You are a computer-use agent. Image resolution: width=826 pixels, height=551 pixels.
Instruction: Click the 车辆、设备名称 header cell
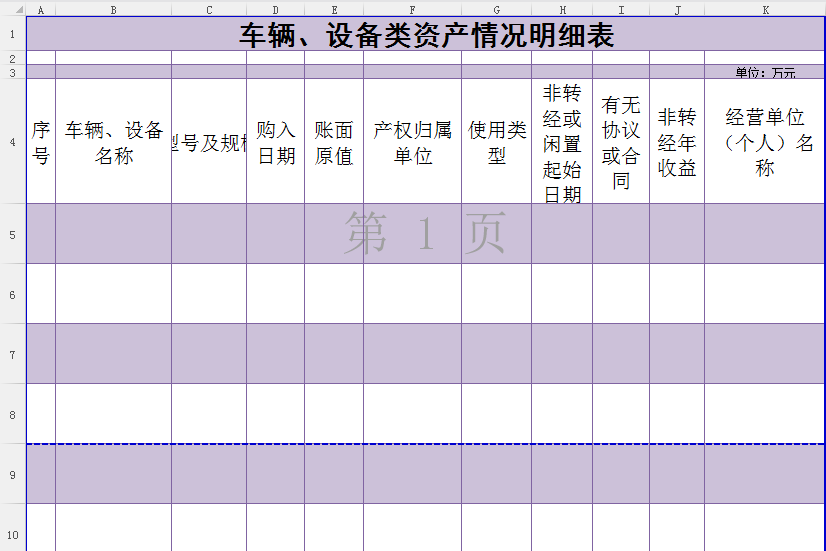[113, 142]
